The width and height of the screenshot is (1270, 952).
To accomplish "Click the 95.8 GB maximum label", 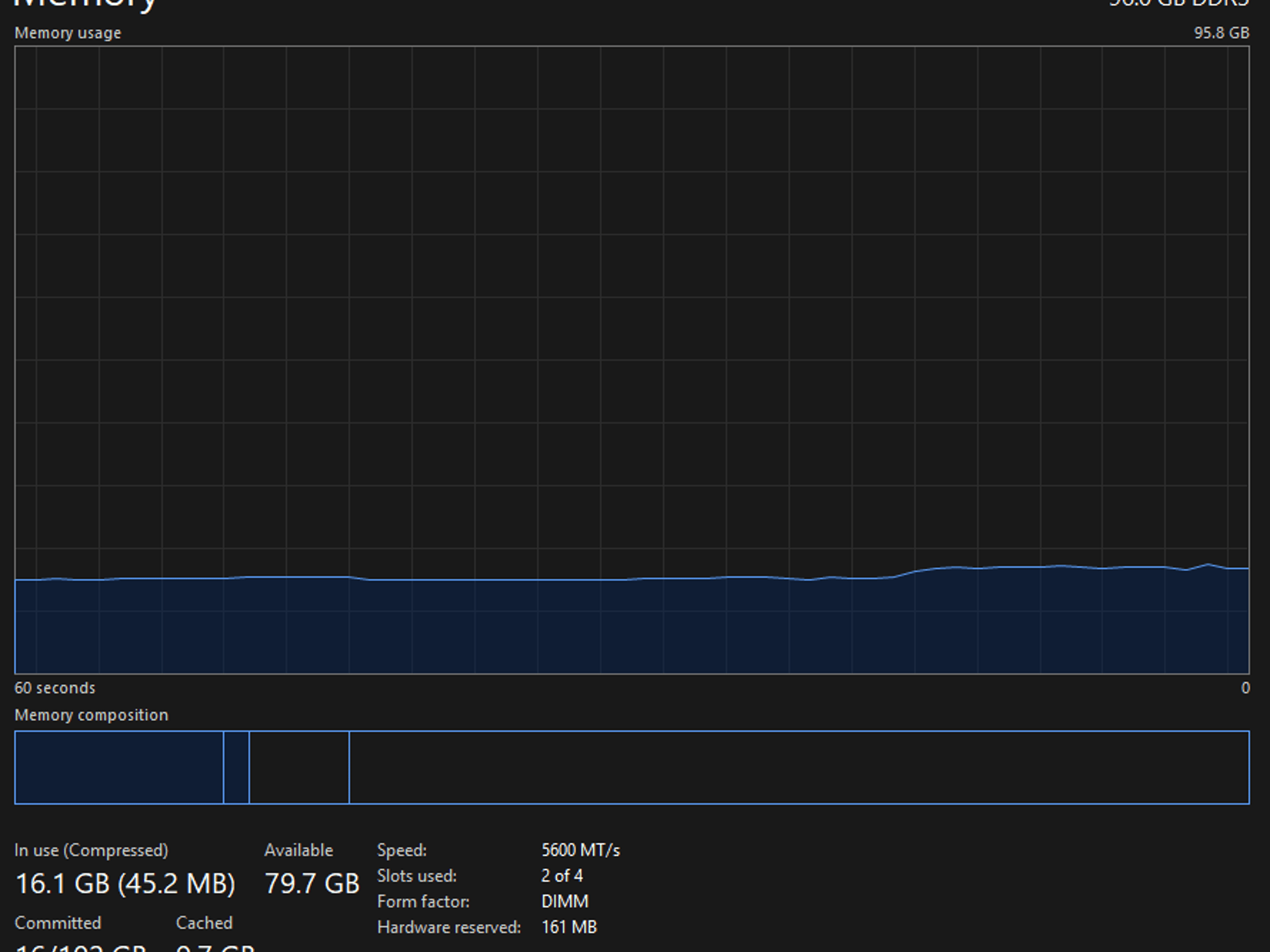I will point(1222,33).
